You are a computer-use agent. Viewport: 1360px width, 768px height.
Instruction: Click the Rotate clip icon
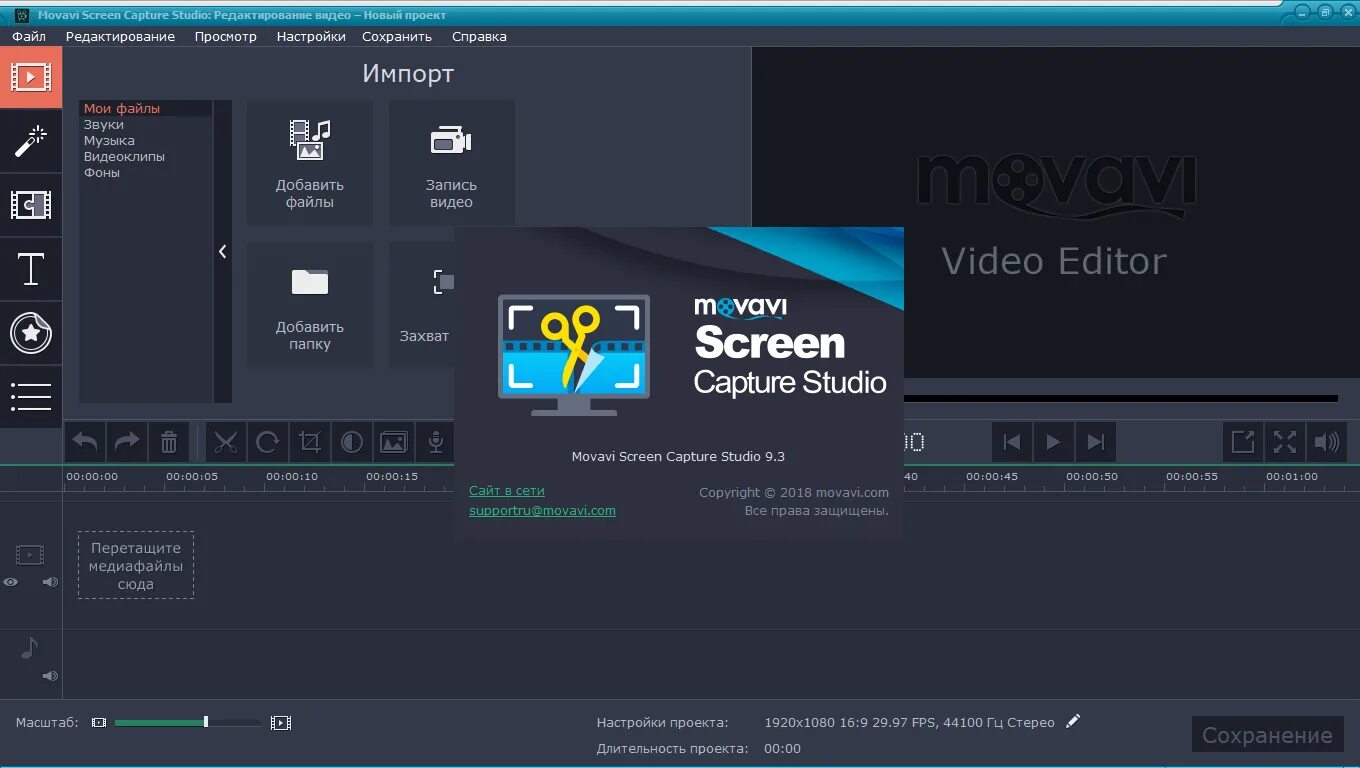(267, 442)
